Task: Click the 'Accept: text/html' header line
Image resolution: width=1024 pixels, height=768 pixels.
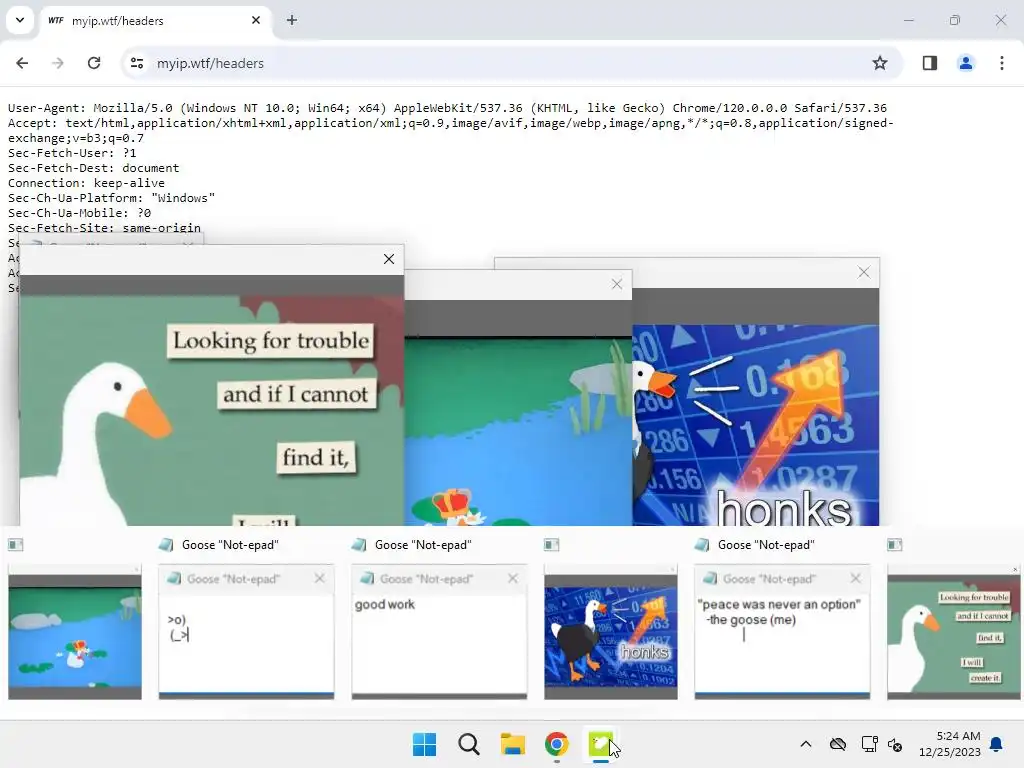Action: coord(451,130)
